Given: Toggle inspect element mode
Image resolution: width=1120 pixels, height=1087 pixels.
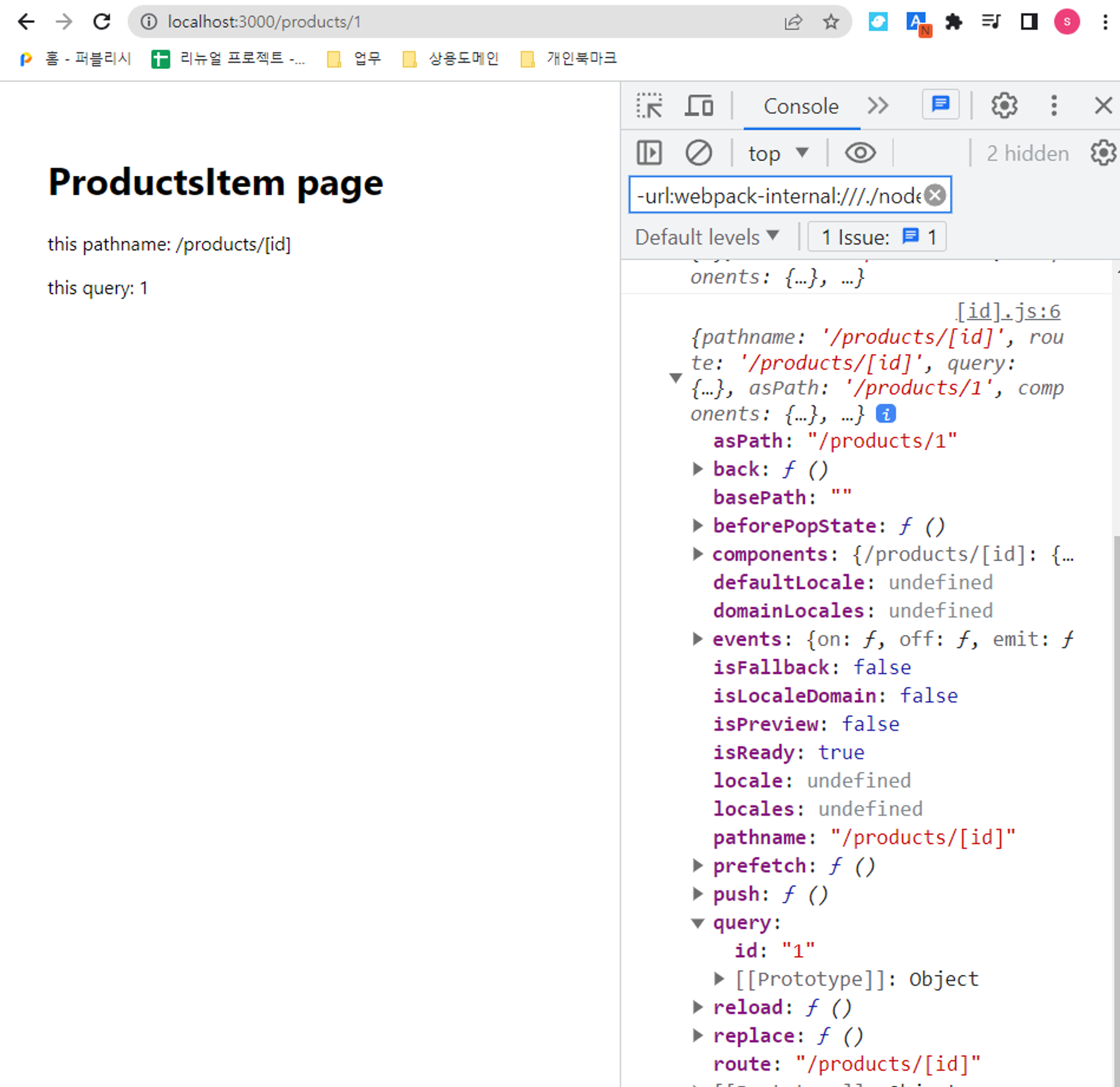Looking at the screenshot, I should pyautogui.click(x=650, y=105).
